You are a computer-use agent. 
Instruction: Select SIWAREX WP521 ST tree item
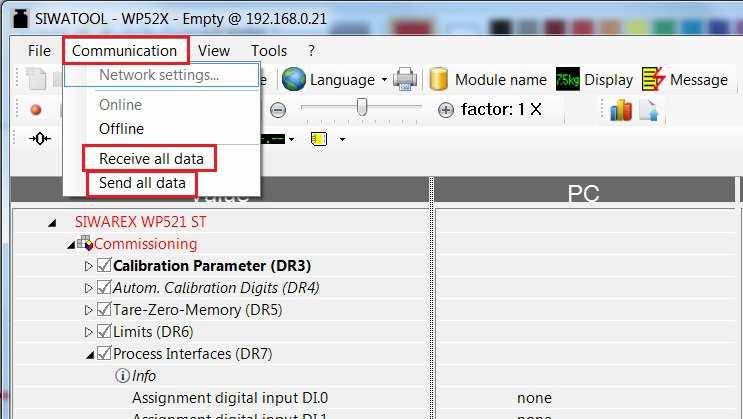pyautogui.click(x=140, y=222)
